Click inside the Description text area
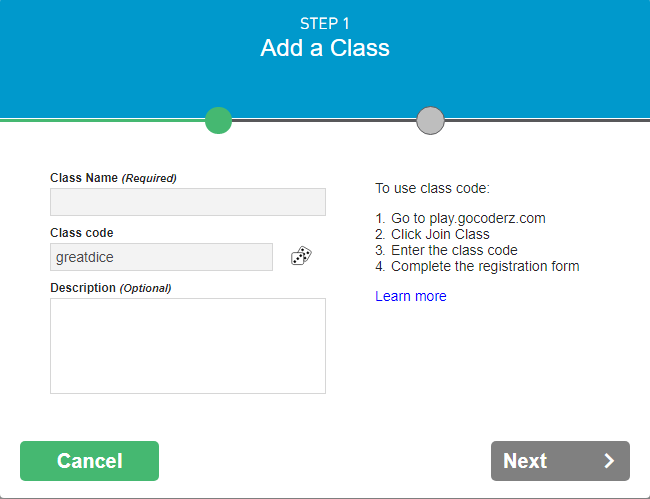 click(188, 345)
